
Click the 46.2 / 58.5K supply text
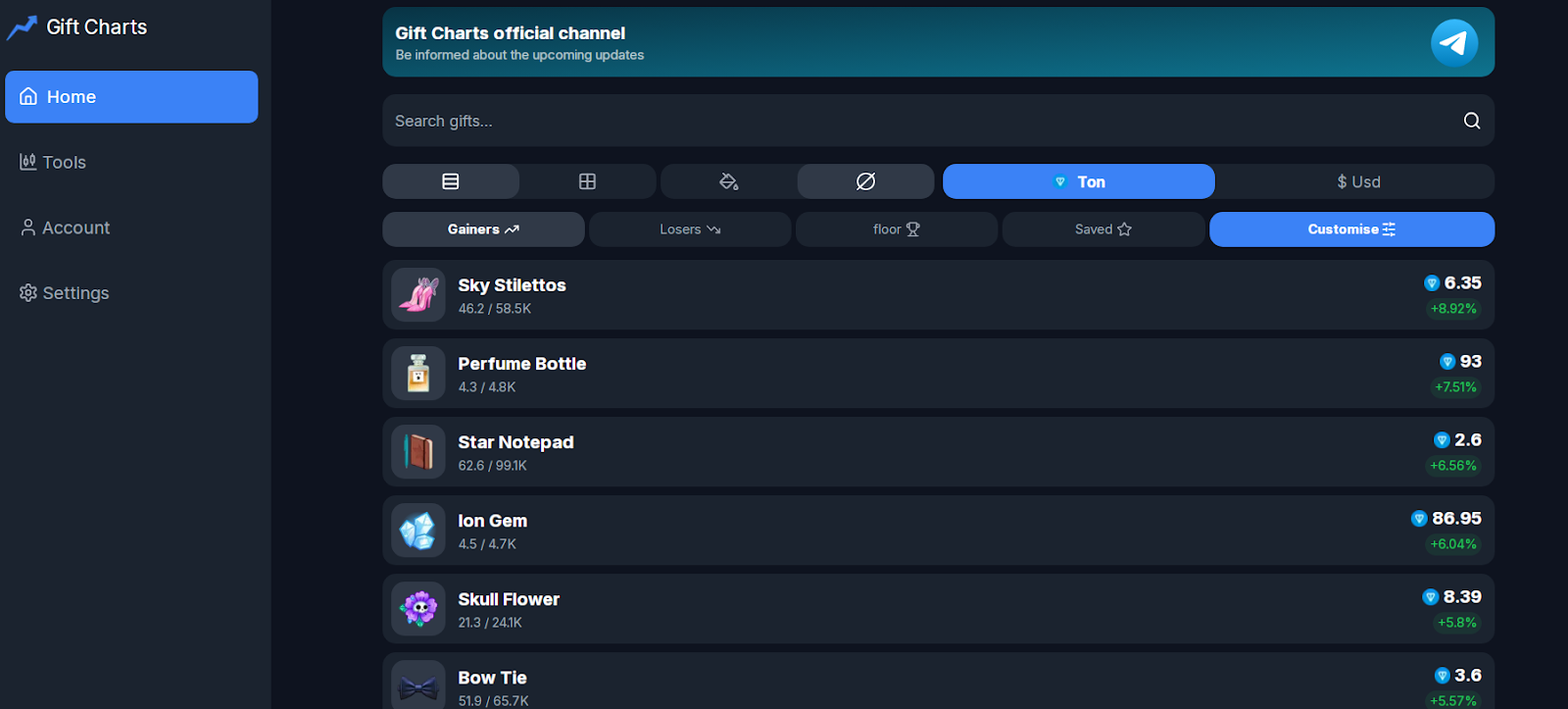(495, 309)
